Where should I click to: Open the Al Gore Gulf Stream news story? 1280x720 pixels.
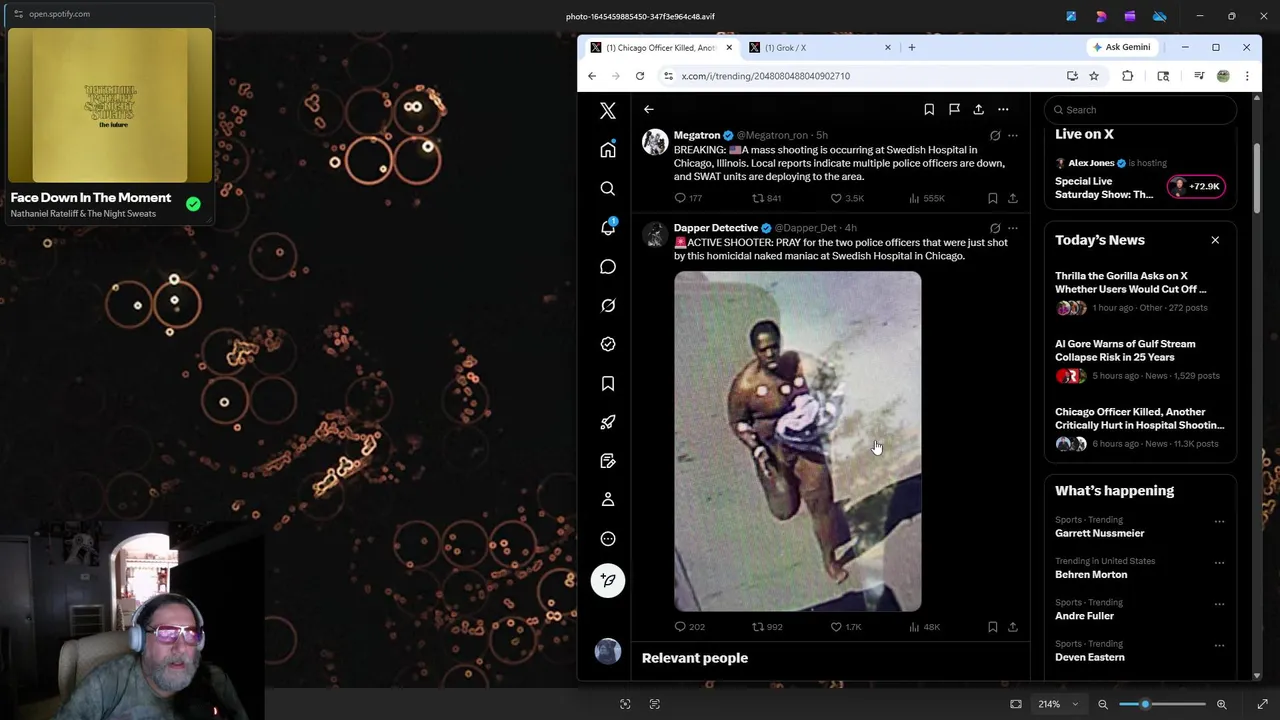pyautogui.click(x=1140, y=360)
